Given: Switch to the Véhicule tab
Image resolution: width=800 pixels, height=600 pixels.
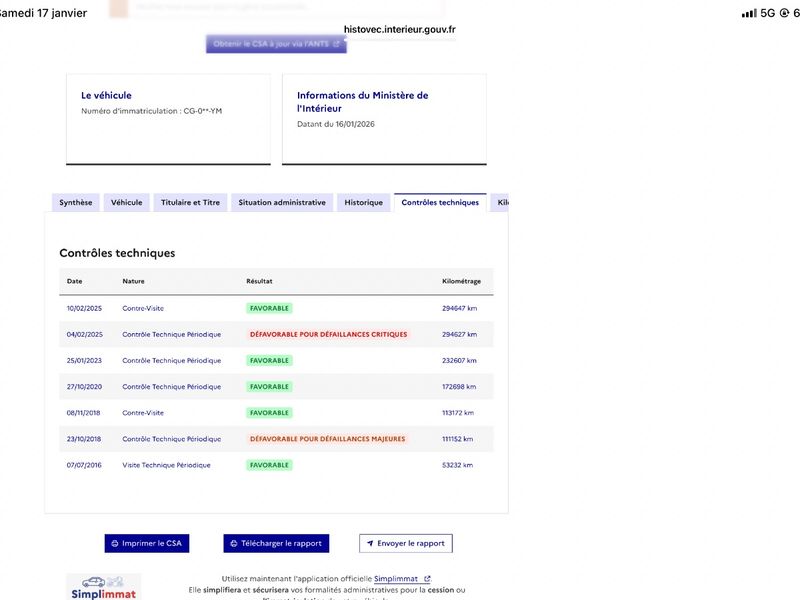Looking at the screenshot, I should (x=126, y=202).
